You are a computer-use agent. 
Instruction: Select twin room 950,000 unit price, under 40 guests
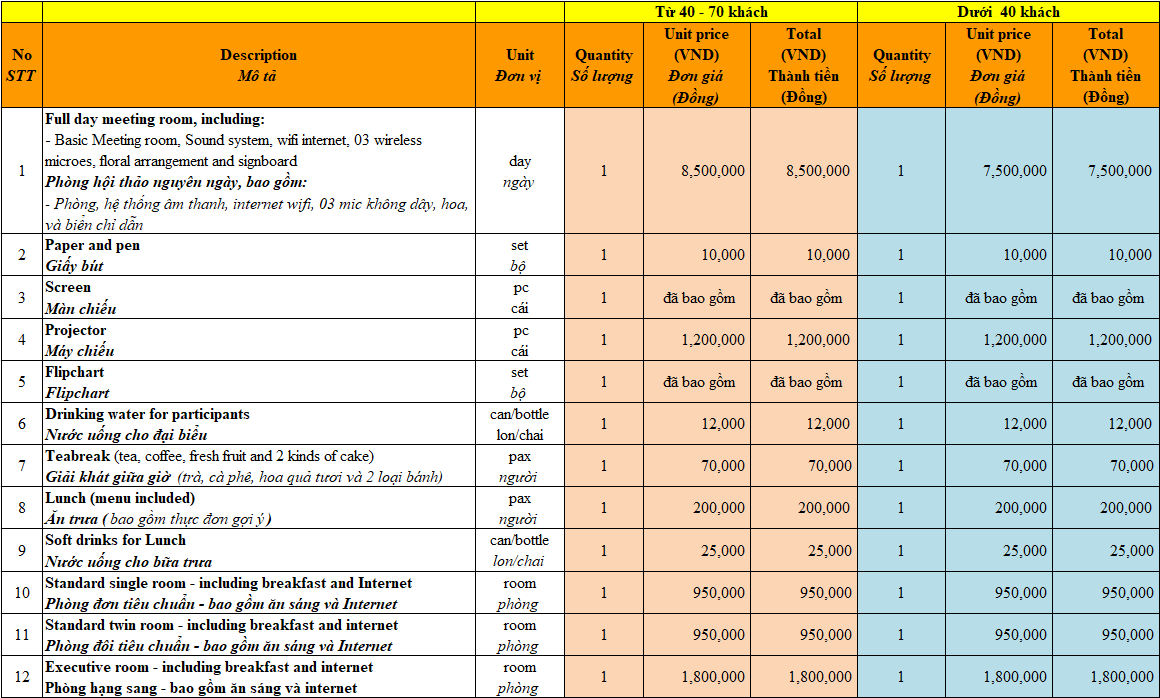pyautogui.click(x=999, y=634)
